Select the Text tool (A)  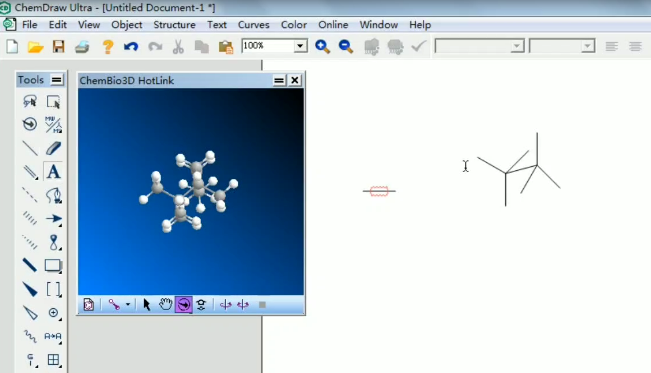click(53, 172)
